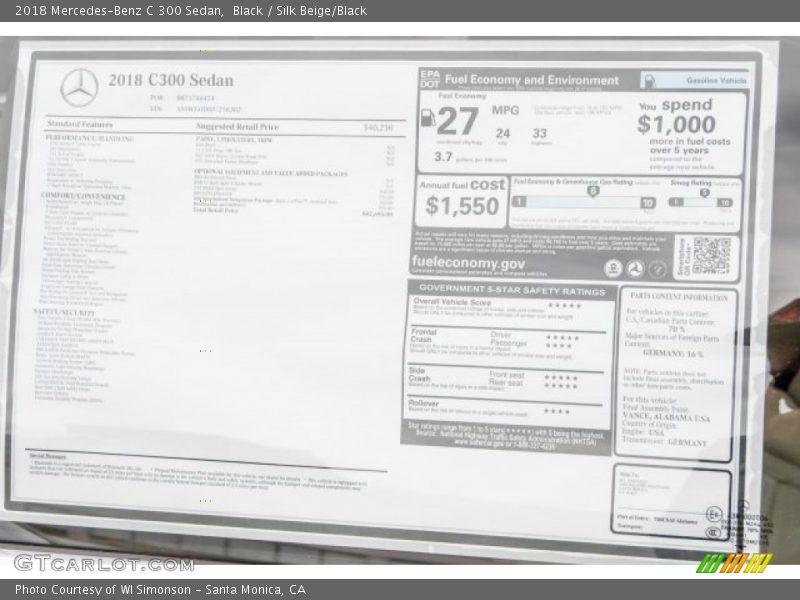Click the 10 end of the greenhouse gas scale
This screenshot has width=800, height=600.
(x=647, y=203)
